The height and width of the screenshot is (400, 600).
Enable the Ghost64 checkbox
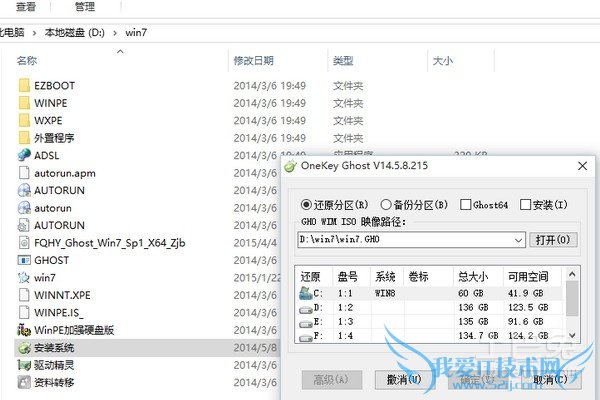(x=465, y=205)
